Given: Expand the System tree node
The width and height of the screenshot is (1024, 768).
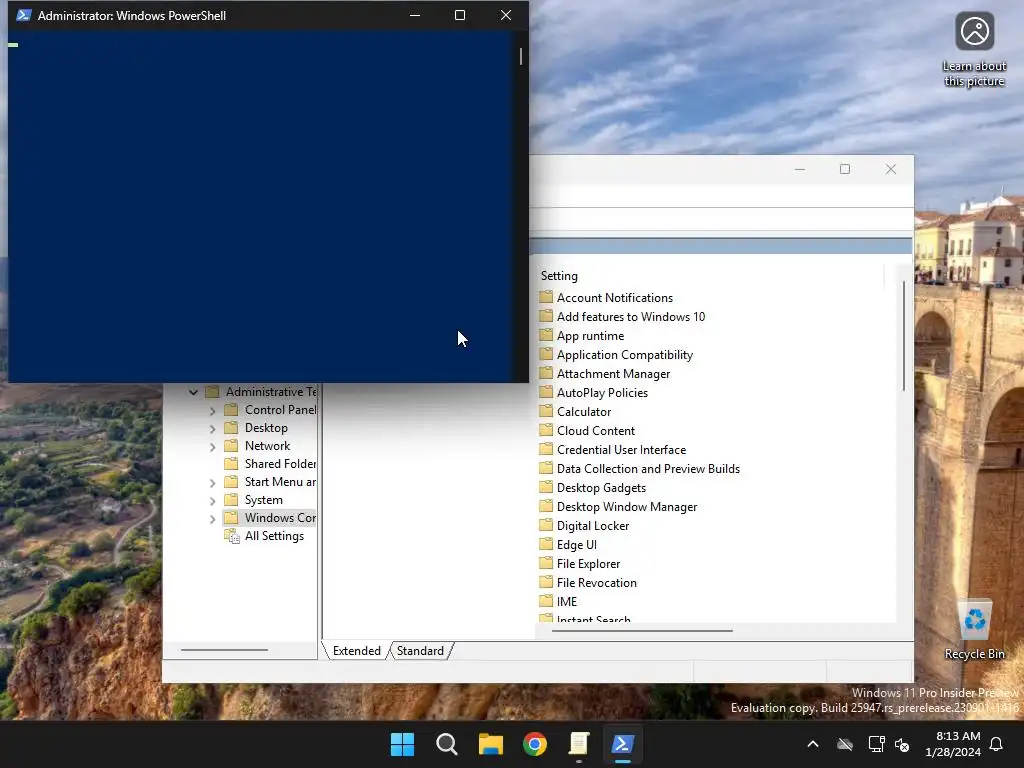Looking at the screenshot, I should click(212, 501).
